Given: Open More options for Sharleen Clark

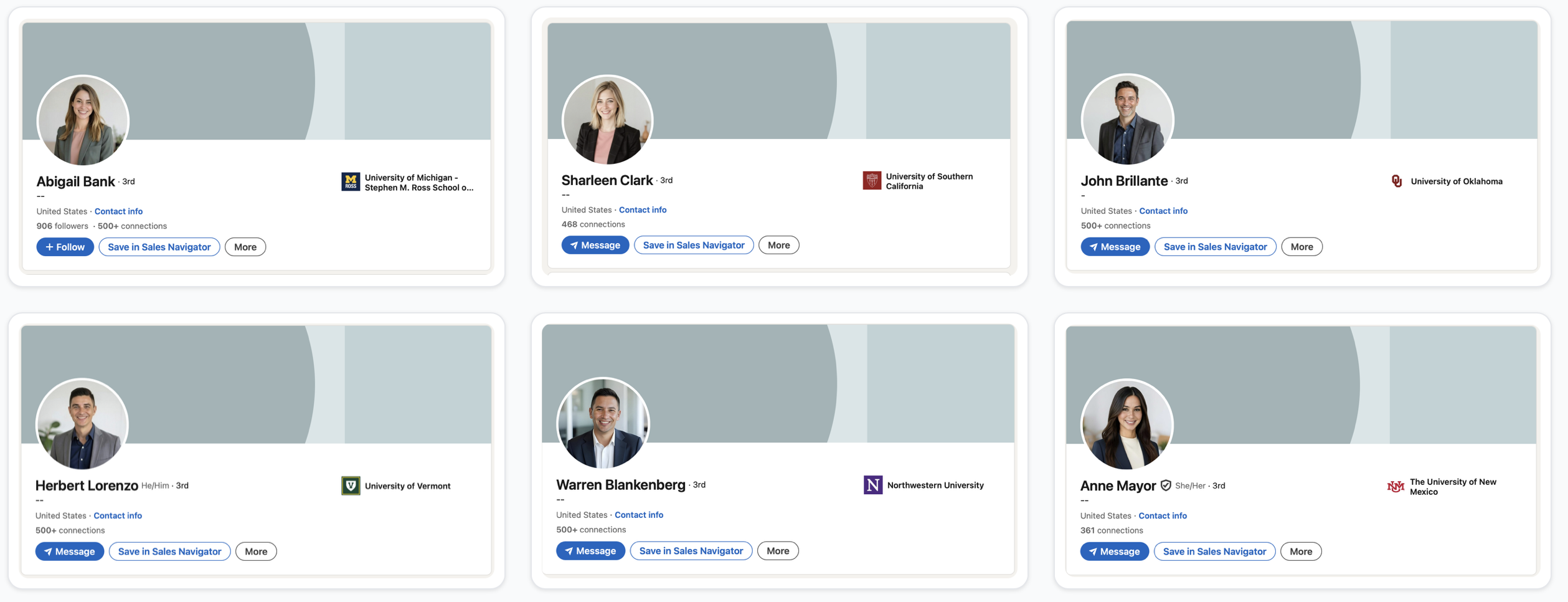Looking at the screenshot, I should click(x=779, y=245).
